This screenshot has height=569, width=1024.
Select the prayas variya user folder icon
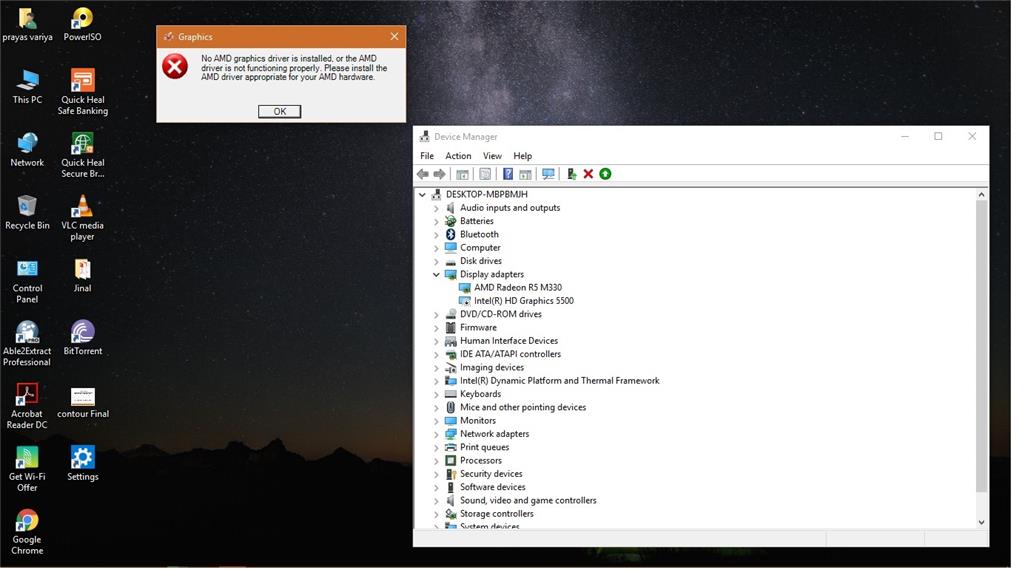(x=27, y=25)
